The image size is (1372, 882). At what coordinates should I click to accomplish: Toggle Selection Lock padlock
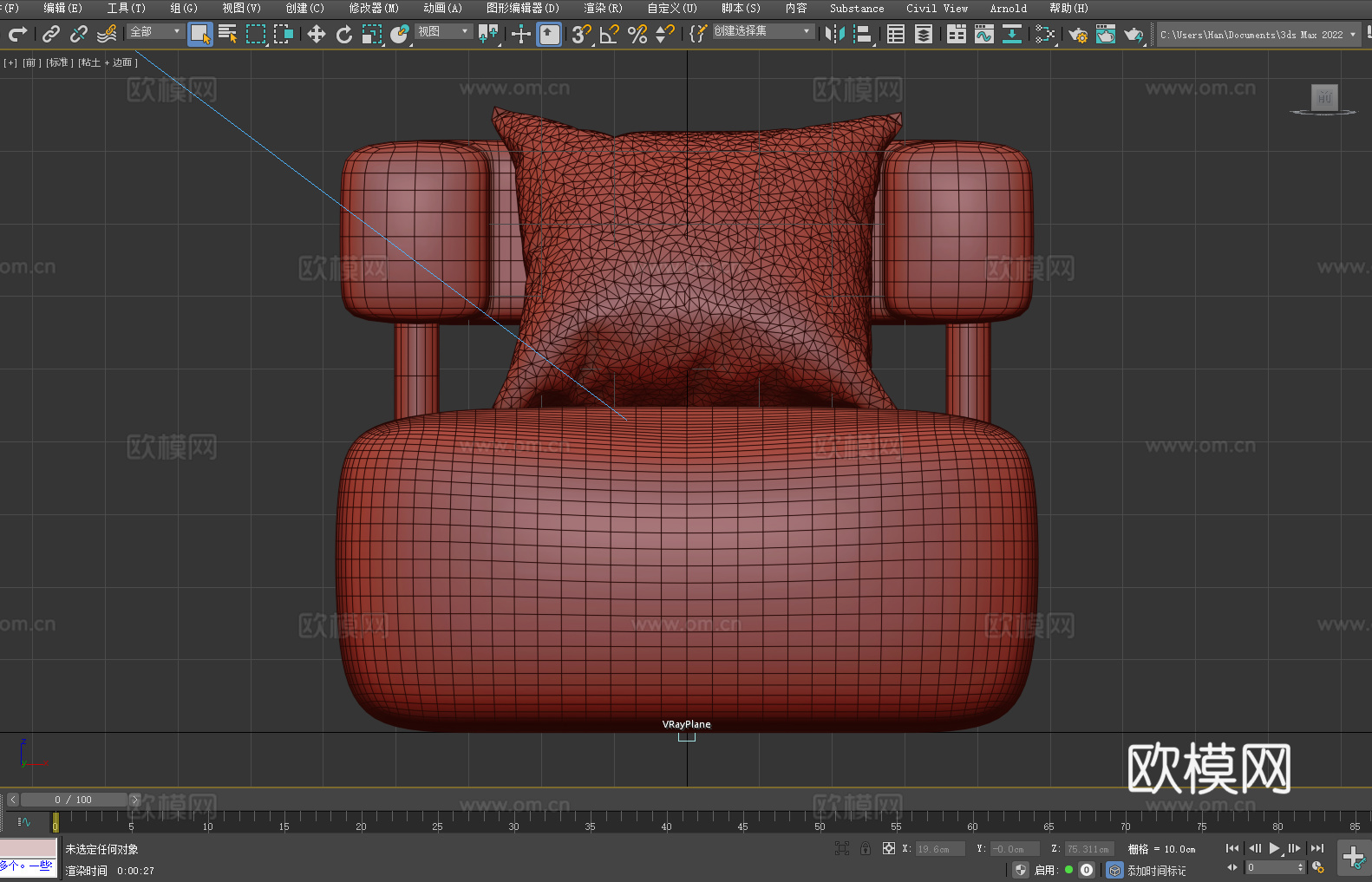pos(866,848)
